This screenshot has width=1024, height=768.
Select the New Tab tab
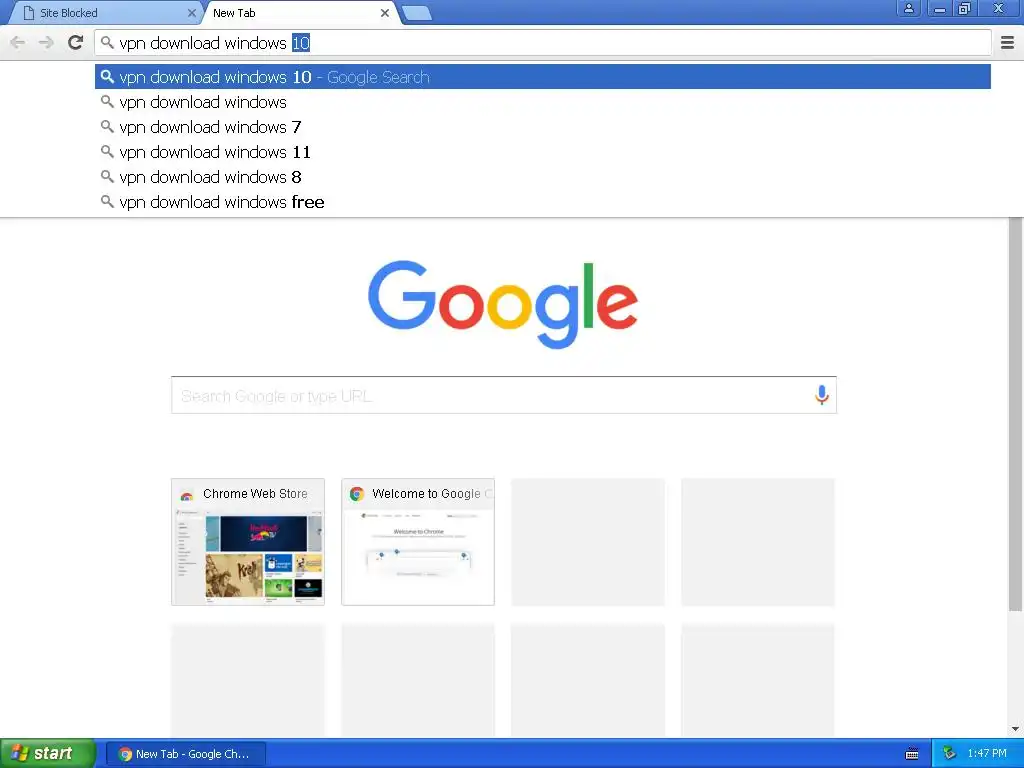pyautogui.click(x=300, y=13)
